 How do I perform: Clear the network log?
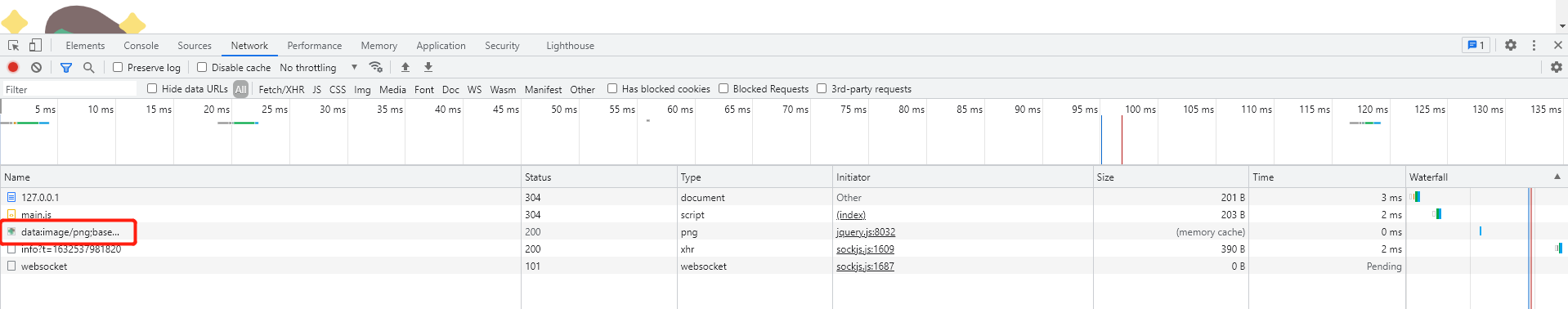coord(36,67)
